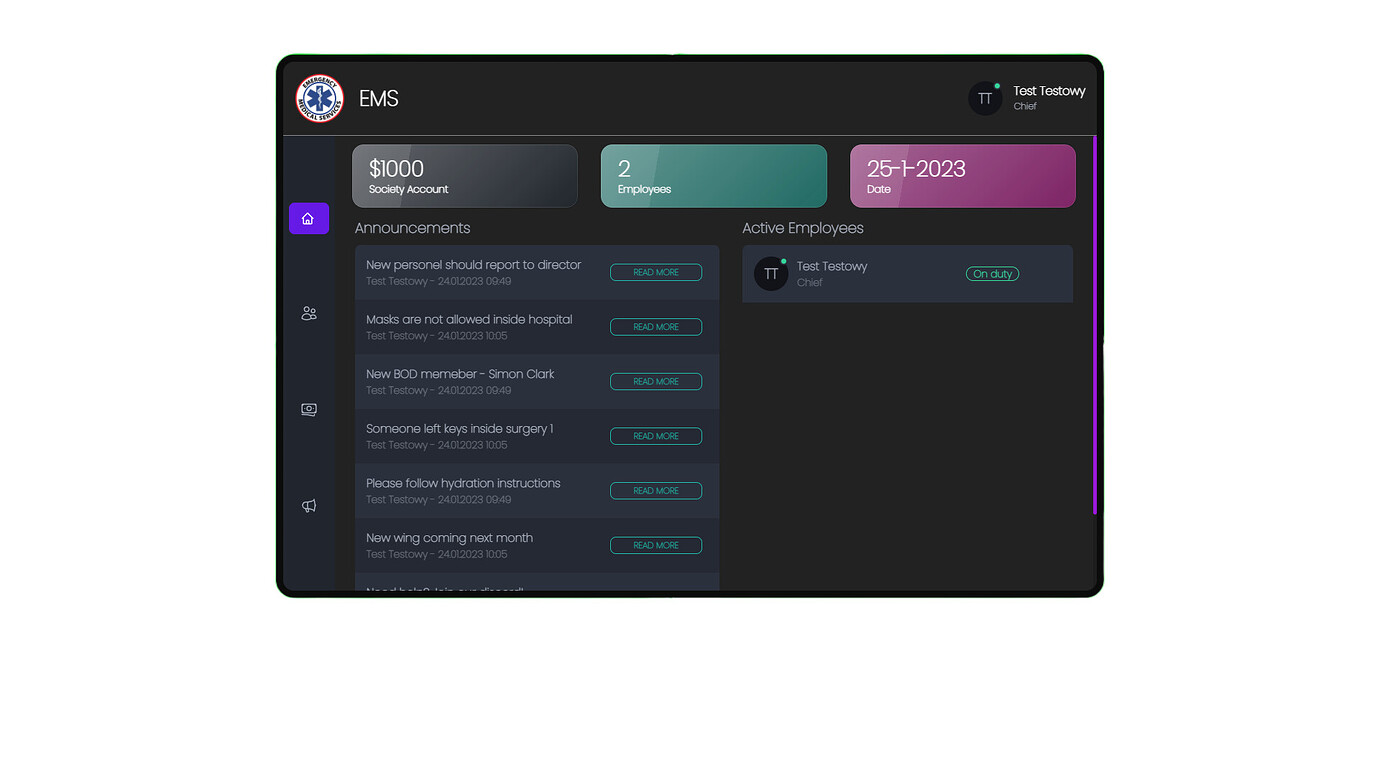Viewport: 1380px width, 776px height.
Task: Read the hydration instructions announcement
Action: tap(655, 490)
